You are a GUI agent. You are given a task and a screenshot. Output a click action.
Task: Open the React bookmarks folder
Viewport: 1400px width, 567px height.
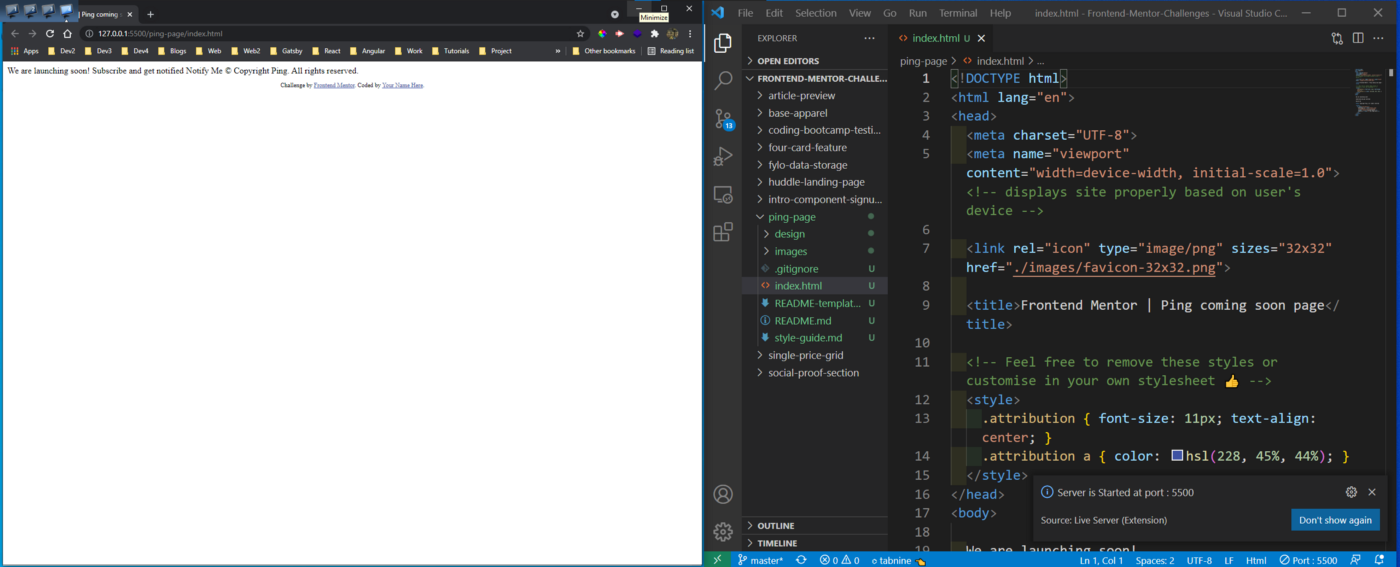tap(326, 51)
